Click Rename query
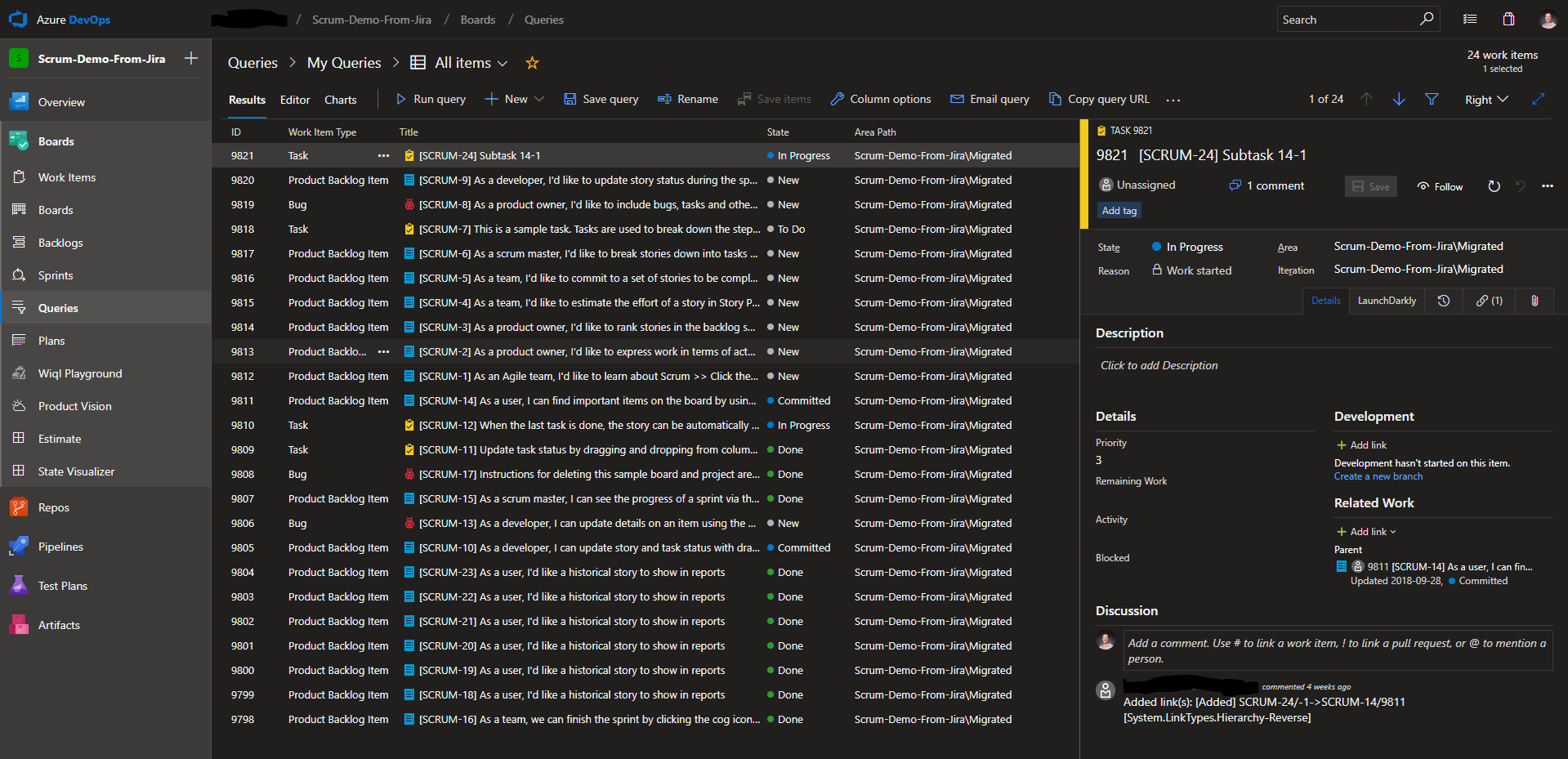This screenshot has width=1568, height=759. point(688,99)
